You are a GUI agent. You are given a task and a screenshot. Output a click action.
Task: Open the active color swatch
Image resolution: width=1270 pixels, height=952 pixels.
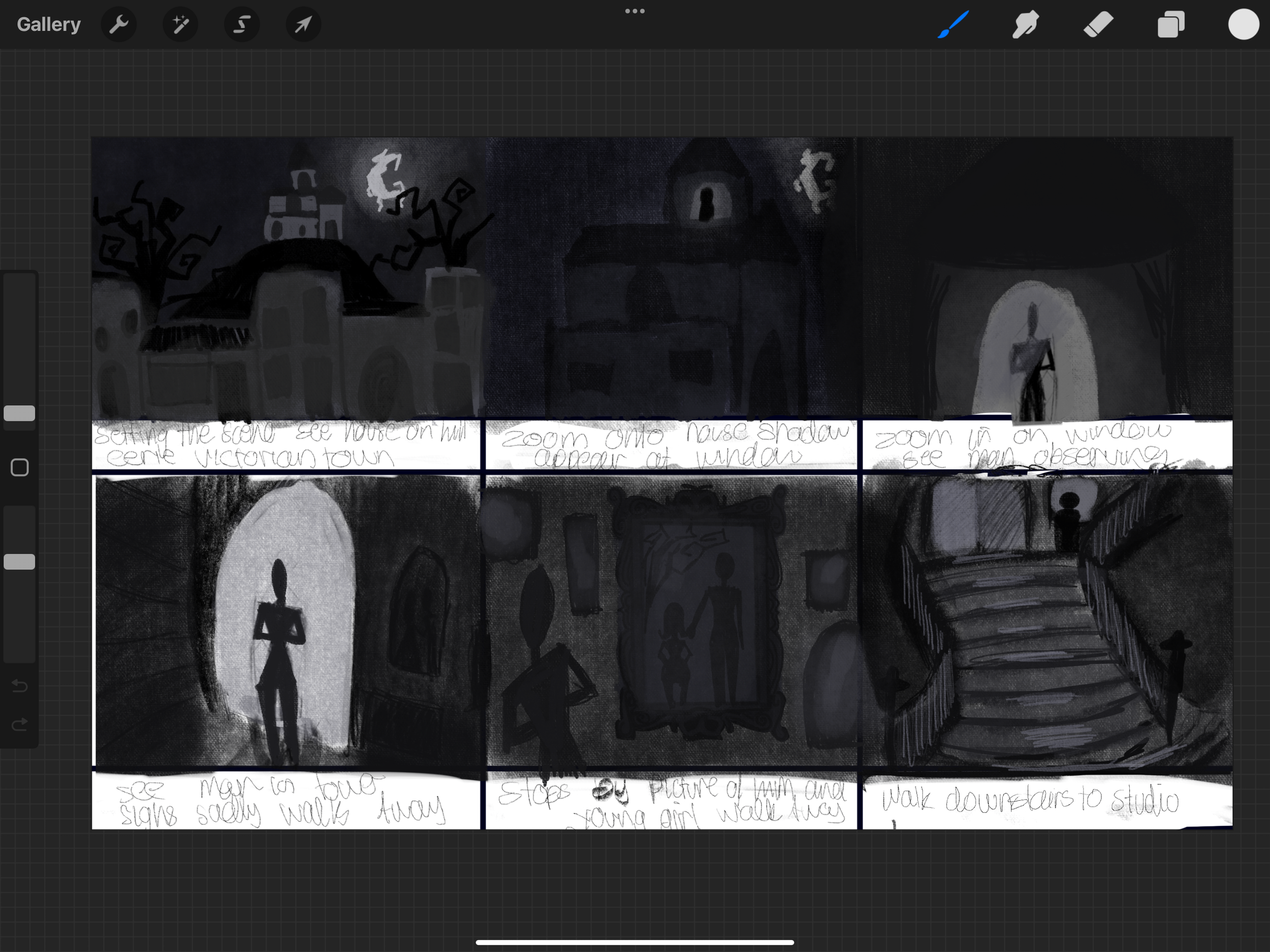tap(1243, 24)
